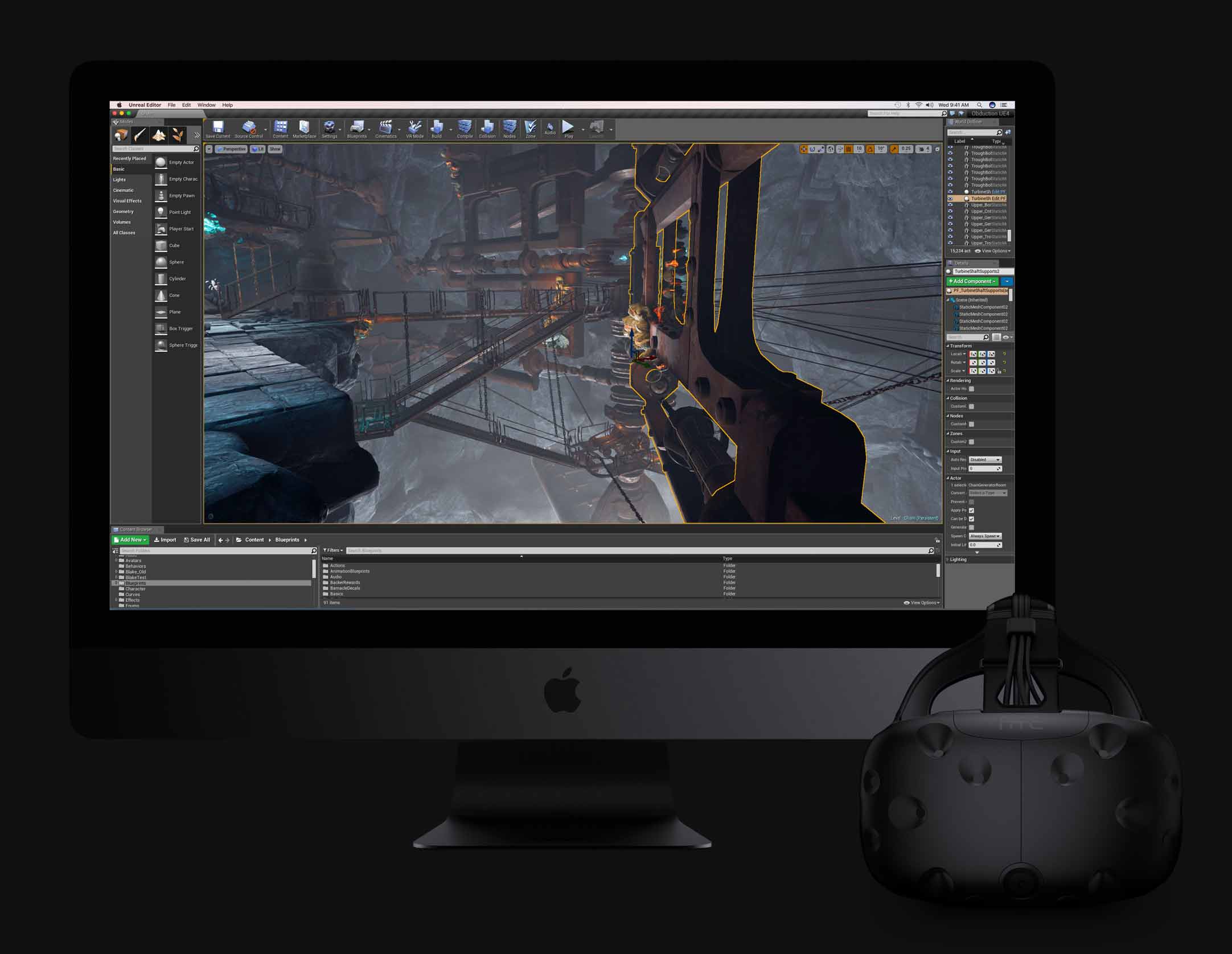The image size is (1232, 954).
Task: Toggle the Actor Hidden checkbox under Rendering
Action: [972, 389]
